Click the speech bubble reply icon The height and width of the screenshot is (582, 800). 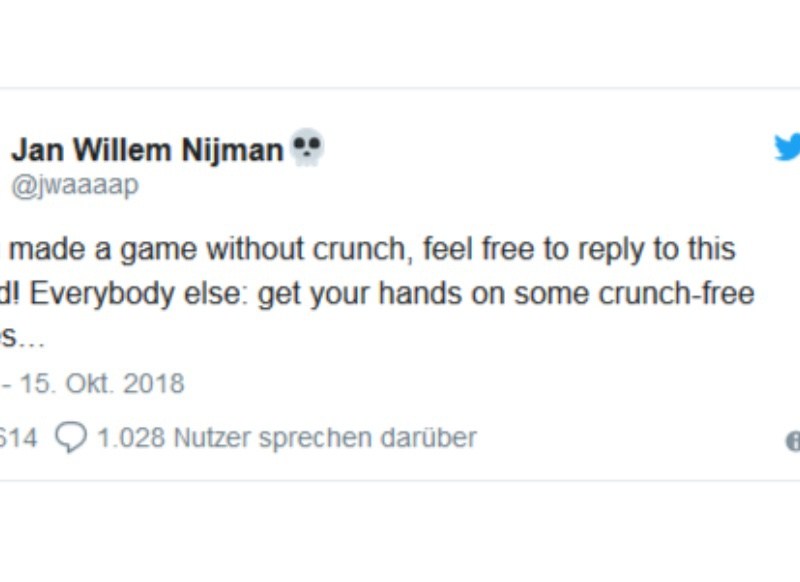point(70,437)
